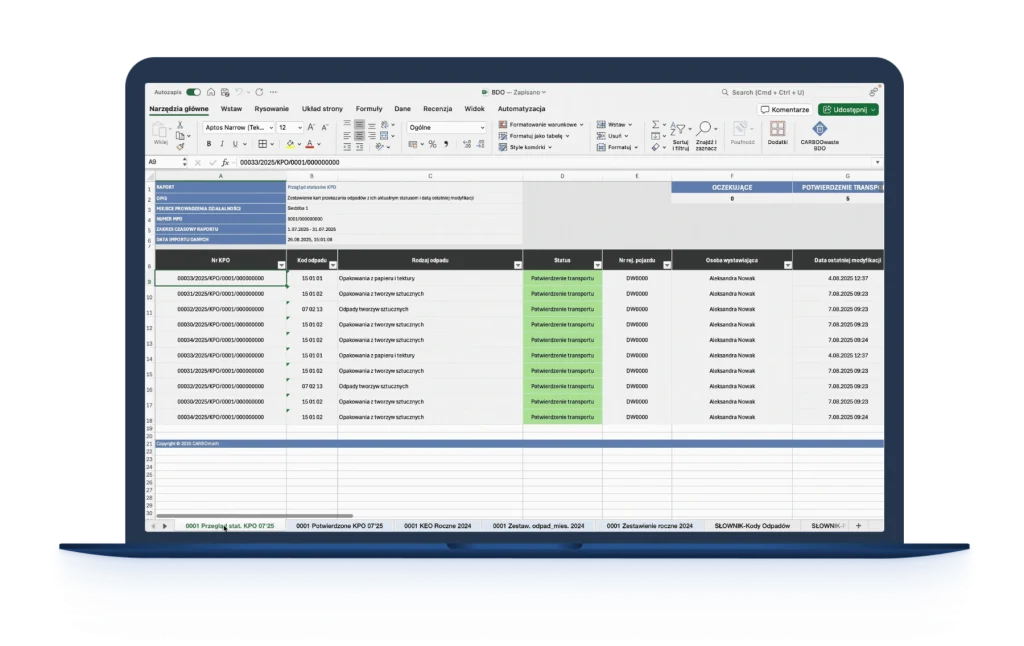Click the format painter brush icon

click(180, 146)
